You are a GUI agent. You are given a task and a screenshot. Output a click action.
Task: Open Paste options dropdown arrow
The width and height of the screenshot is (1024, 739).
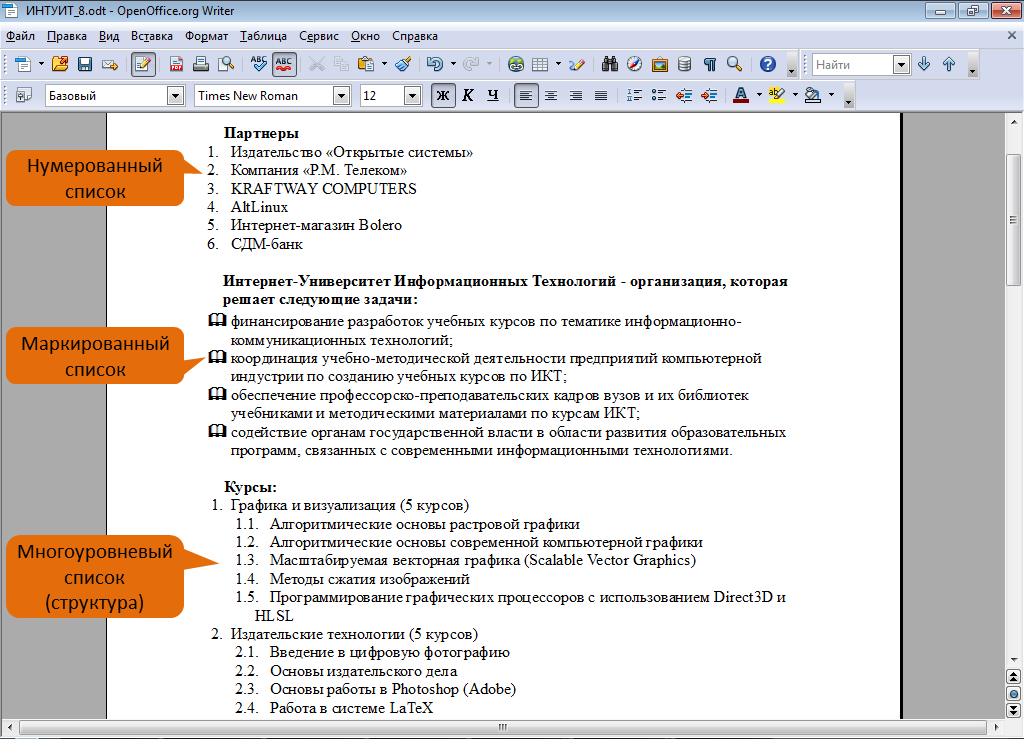384,64
